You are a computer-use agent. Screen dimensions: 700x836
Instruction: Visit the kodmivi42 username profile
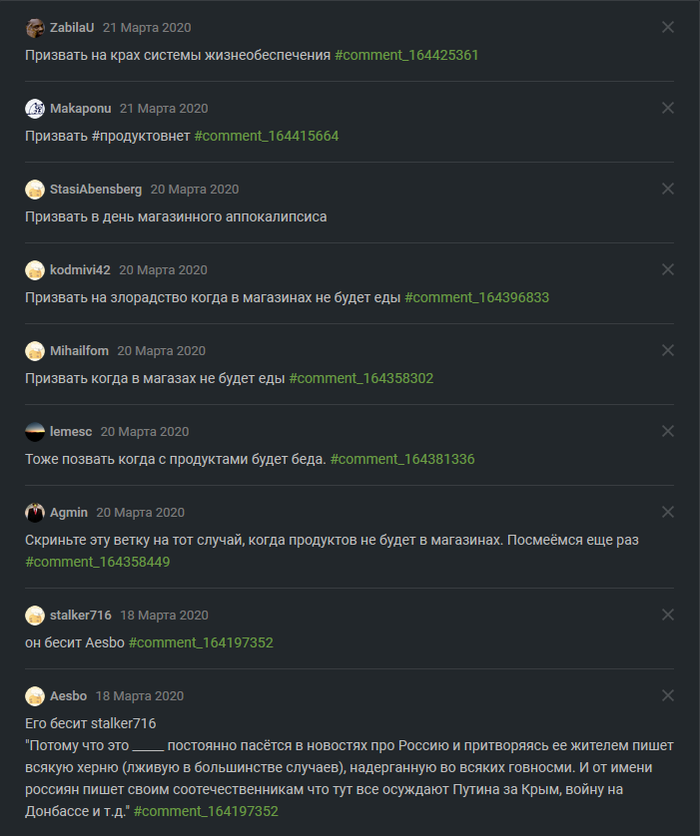click(80, 270)
